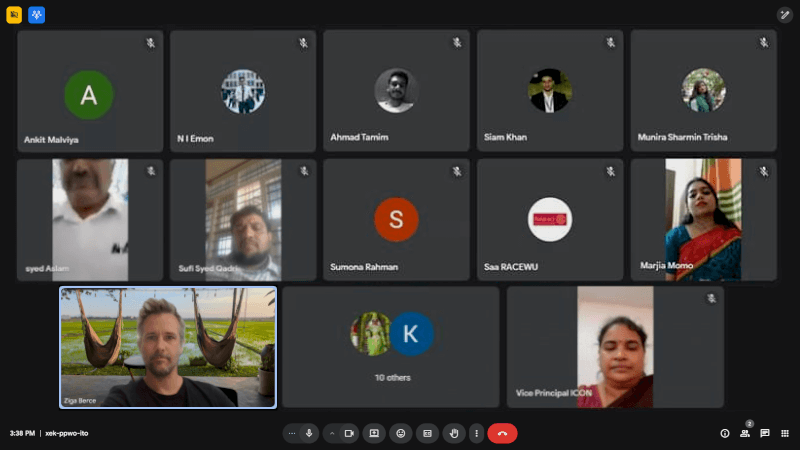Image resolution: width=800 pixels, height=450 pixels.
Task: Open the activities grid icon
Action: (785, 433)
